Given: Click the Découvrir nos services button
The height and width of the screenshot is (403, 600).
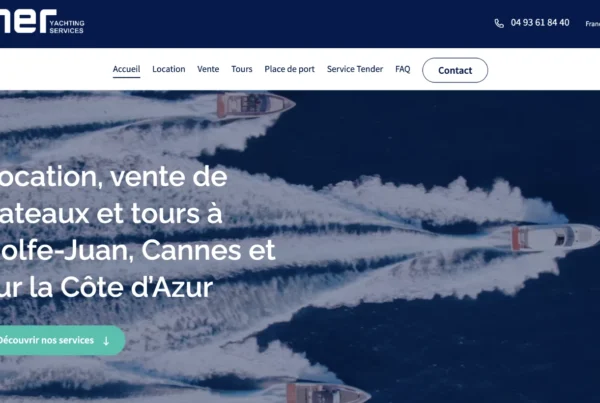Looking at the screenshot, I should 62,340.
